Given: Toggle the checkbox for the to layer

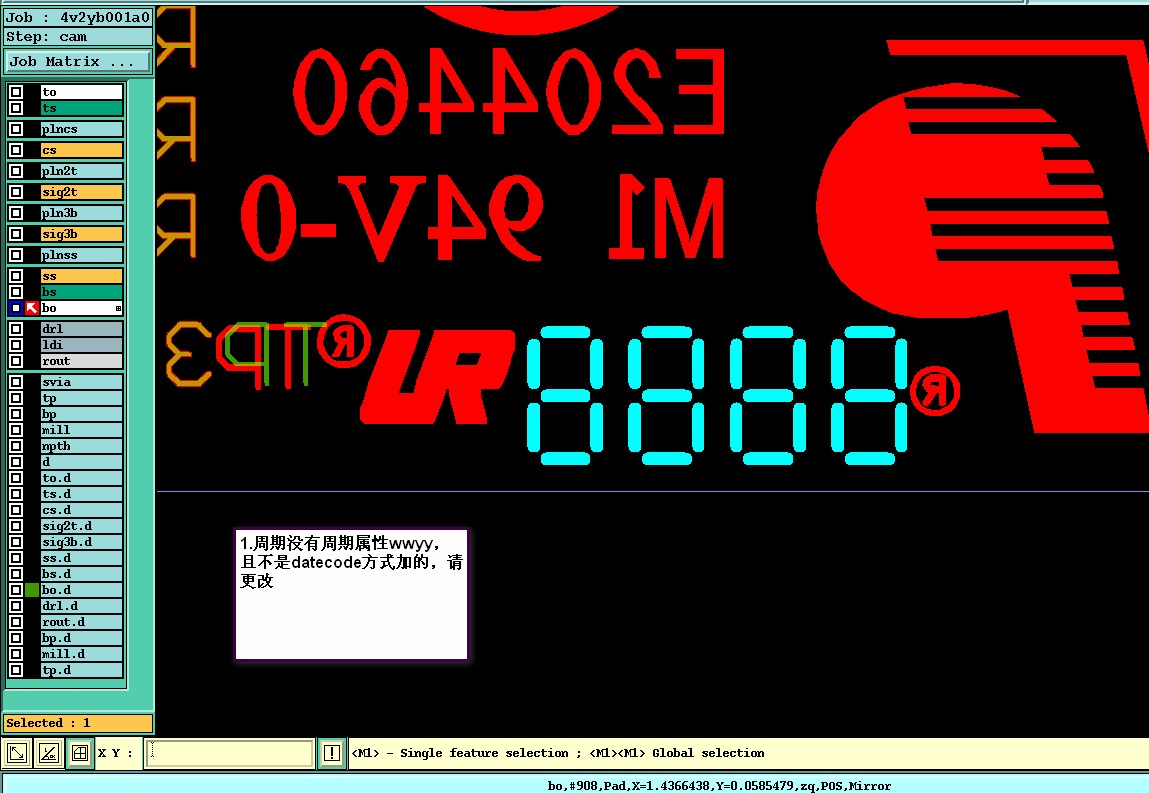Looking at the screenshot, I should click(15, 92).
